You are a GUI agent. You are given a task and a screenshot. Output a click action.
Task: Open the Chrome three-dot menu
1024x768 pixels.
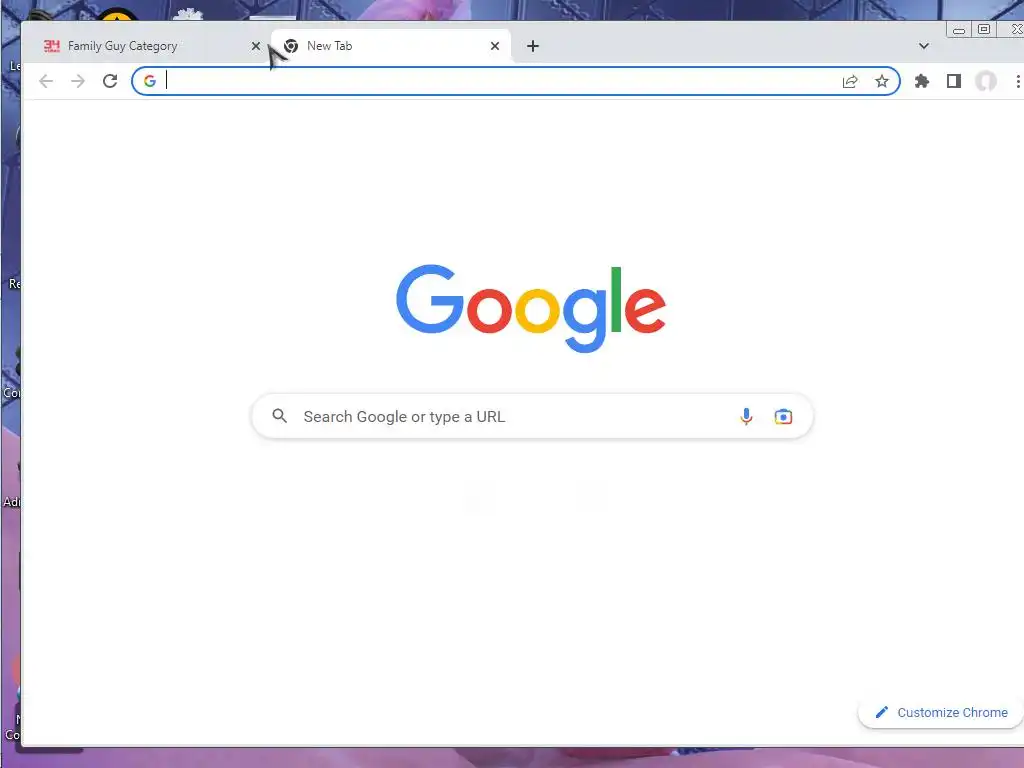(x=1017, y=81)
